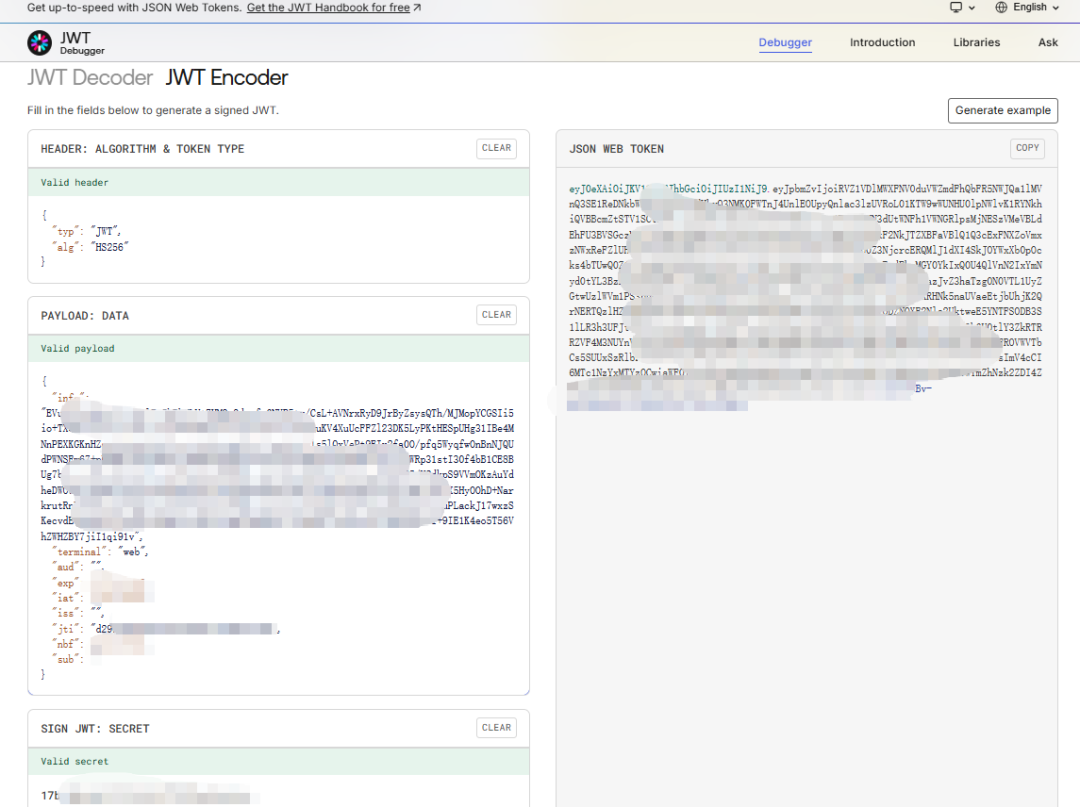Viewport: 1080px width, 807px height.
Task: Open the JWT Handbook free link
Action: tap(334, 8)
